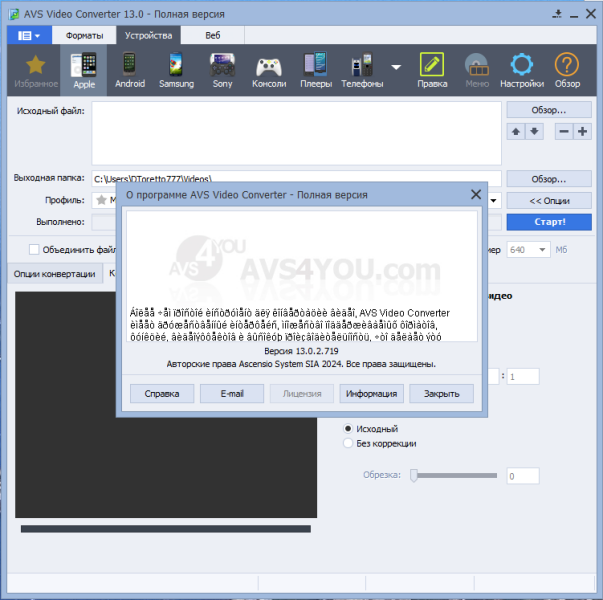Click E-mail button in About dialog
Viewport: 603px width, 600px height.
coord(232,393)
